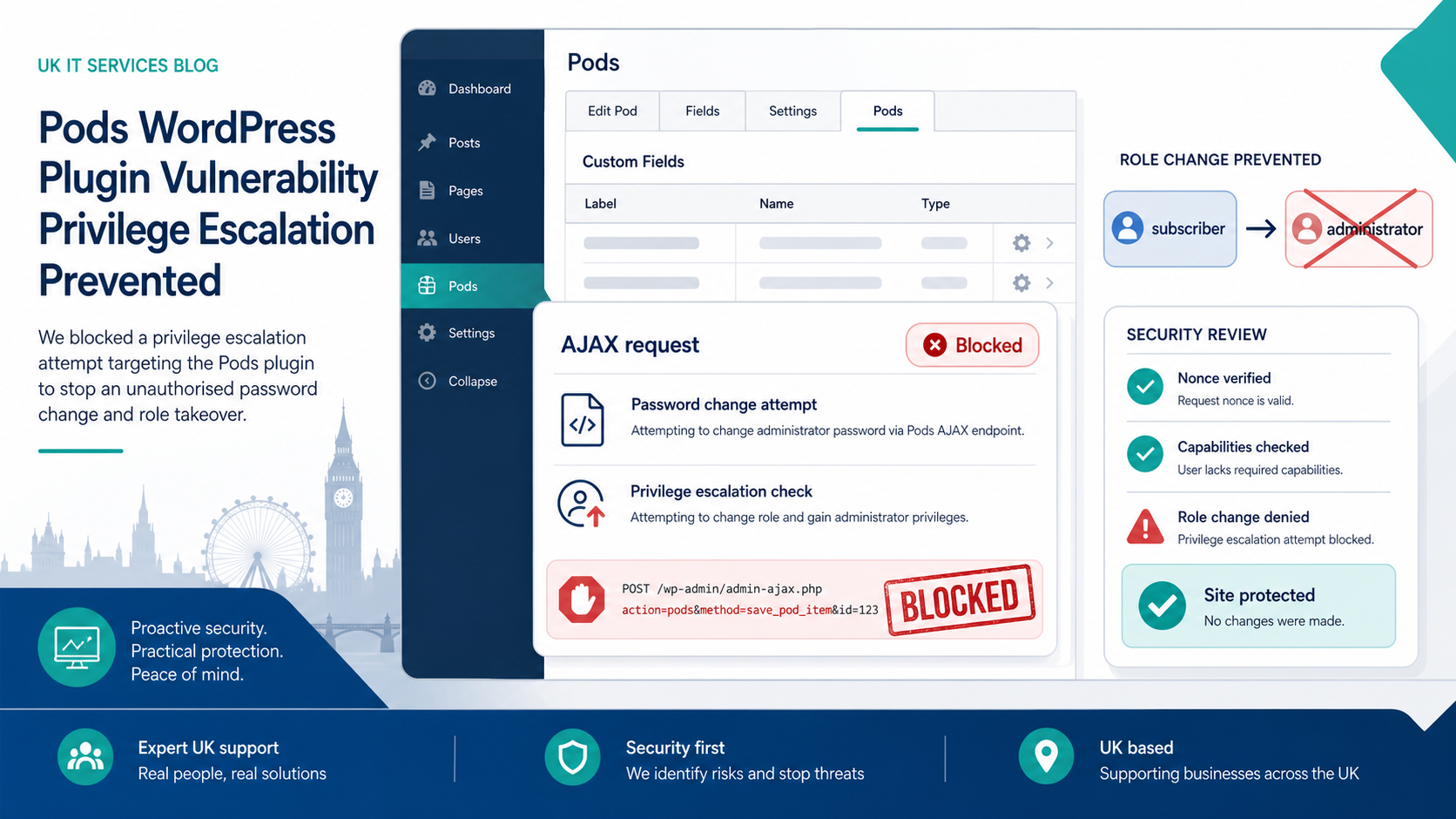Open Pages in the sidebar menu
Viewport: 1456px width, 819px height.
[472, 191]
